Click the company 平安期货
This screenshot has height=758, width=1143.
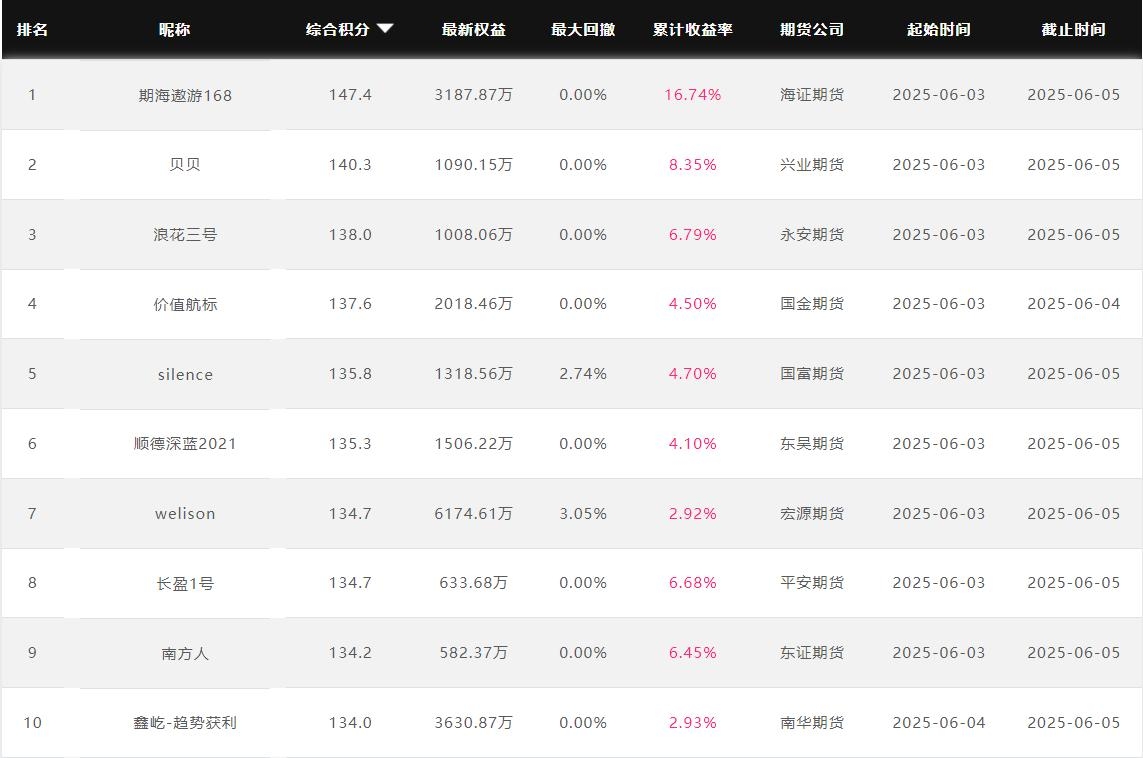812,583
